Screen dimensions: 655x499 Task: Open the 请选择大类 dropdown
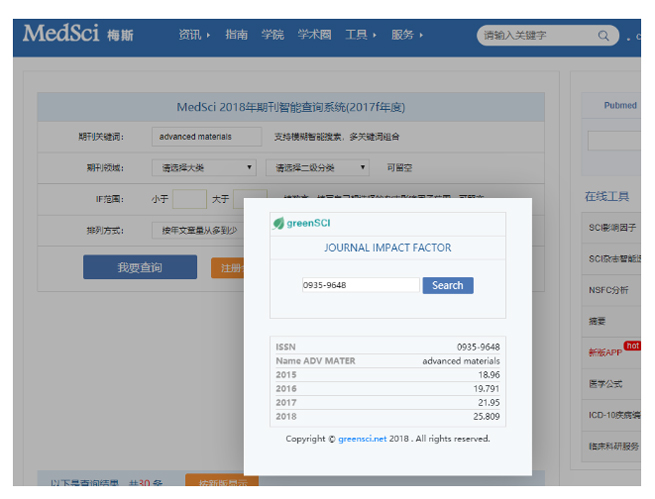[204, 168]
